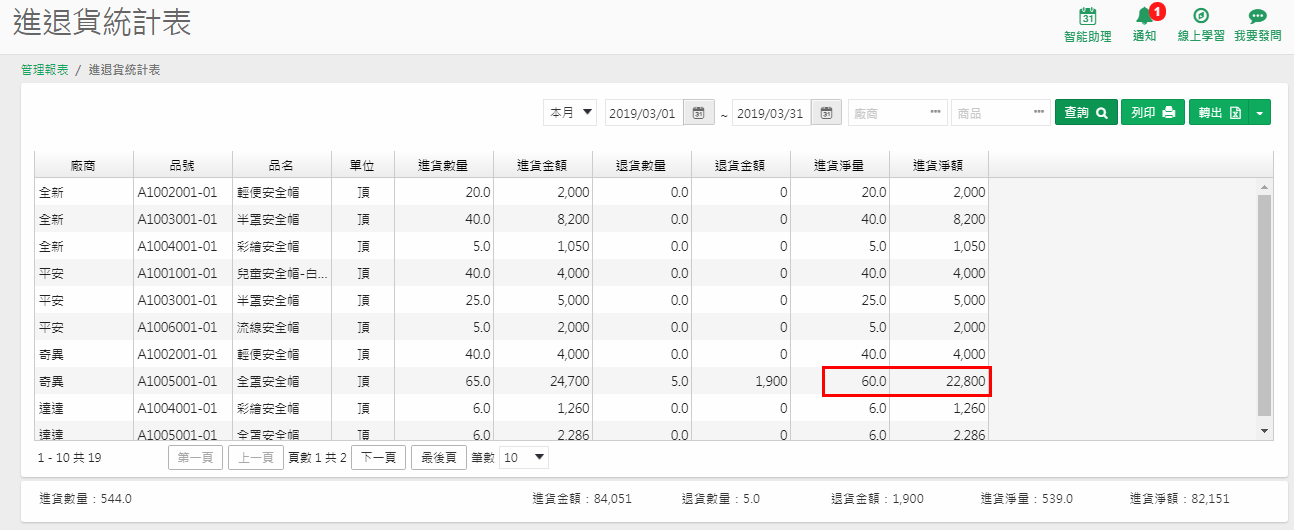Sort by the 進貨數量 column header
This screenshot has width=1294, height=530.
pos(443,165)
